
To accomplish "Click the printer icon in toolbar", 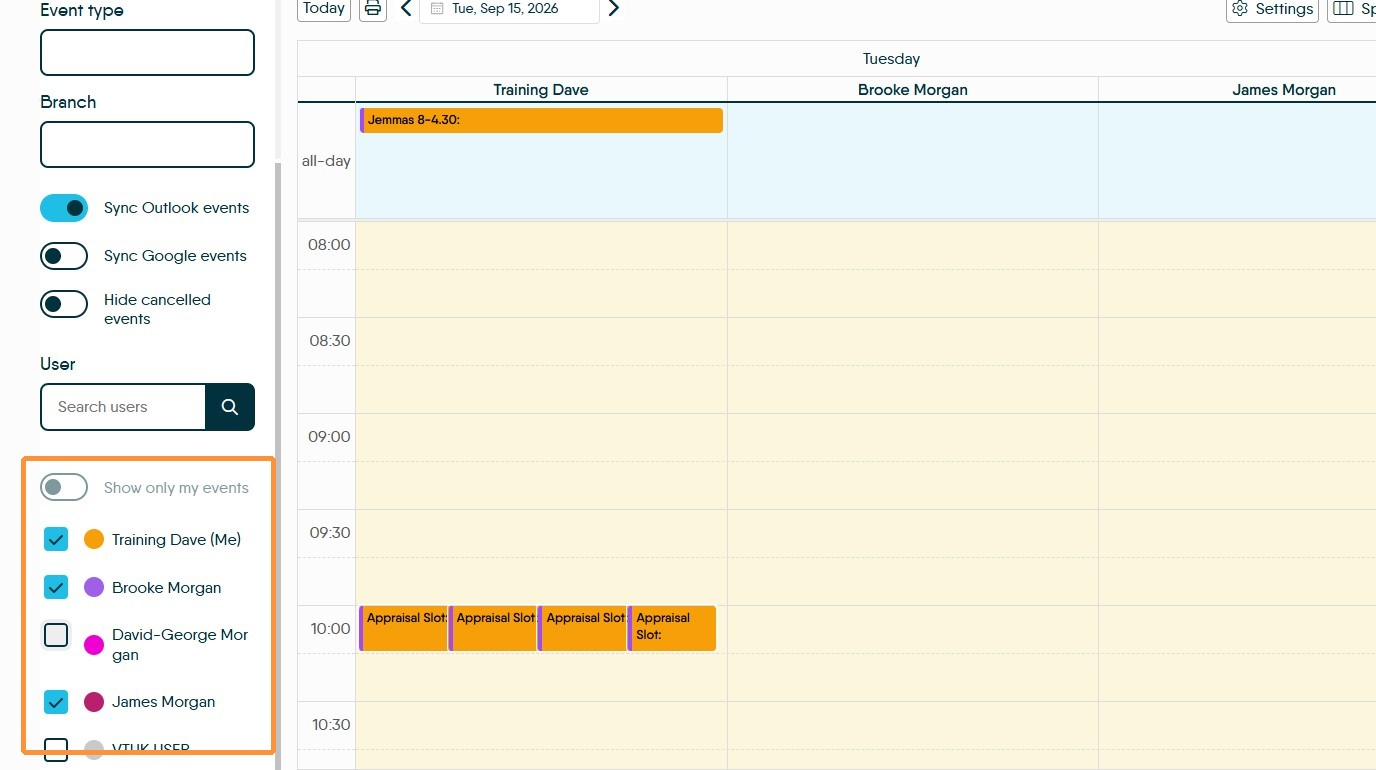I will point(373,9).
